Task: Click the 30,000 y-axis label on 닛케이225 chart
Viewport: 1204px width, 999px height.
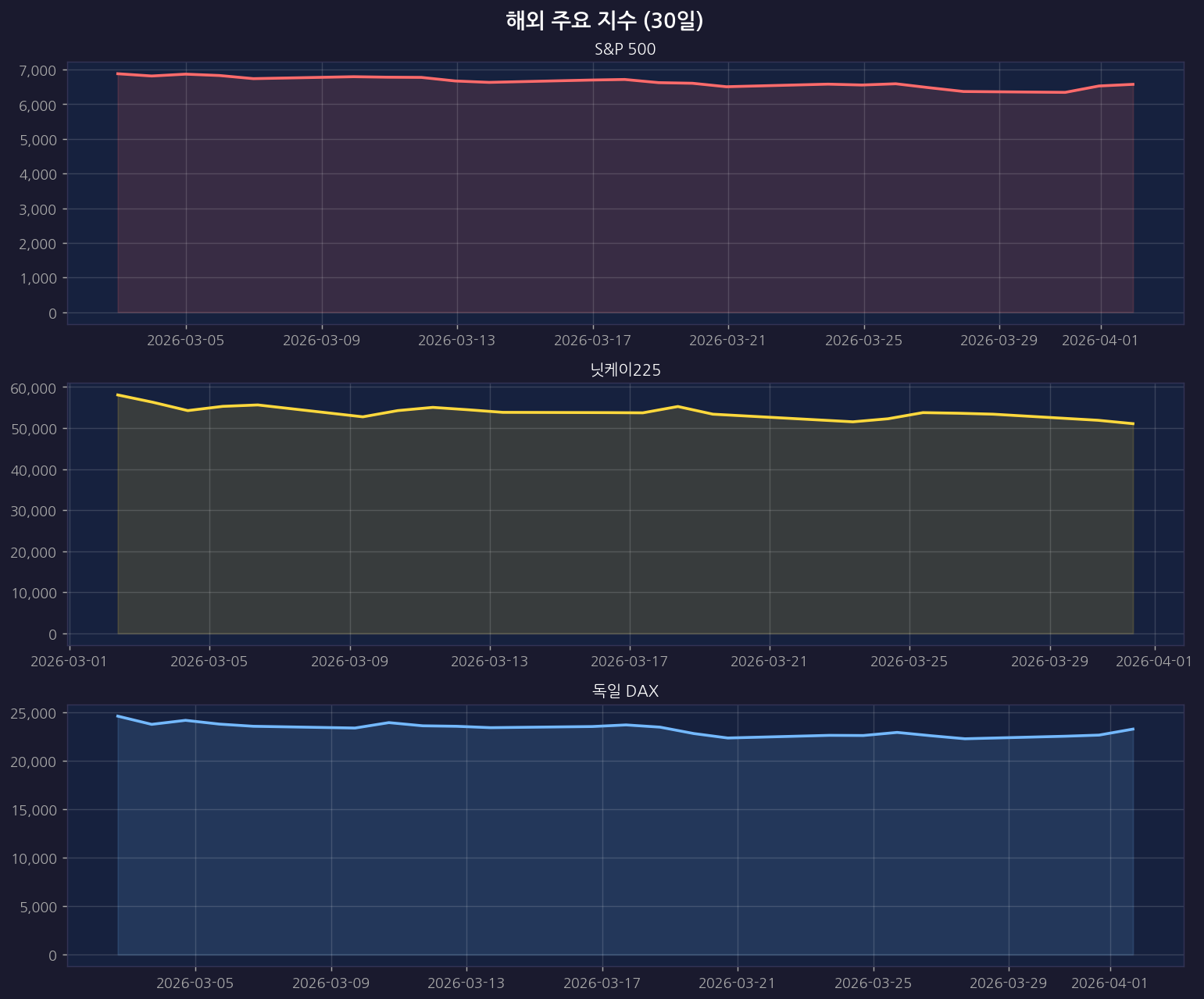Action: click(x=34, y=511)
